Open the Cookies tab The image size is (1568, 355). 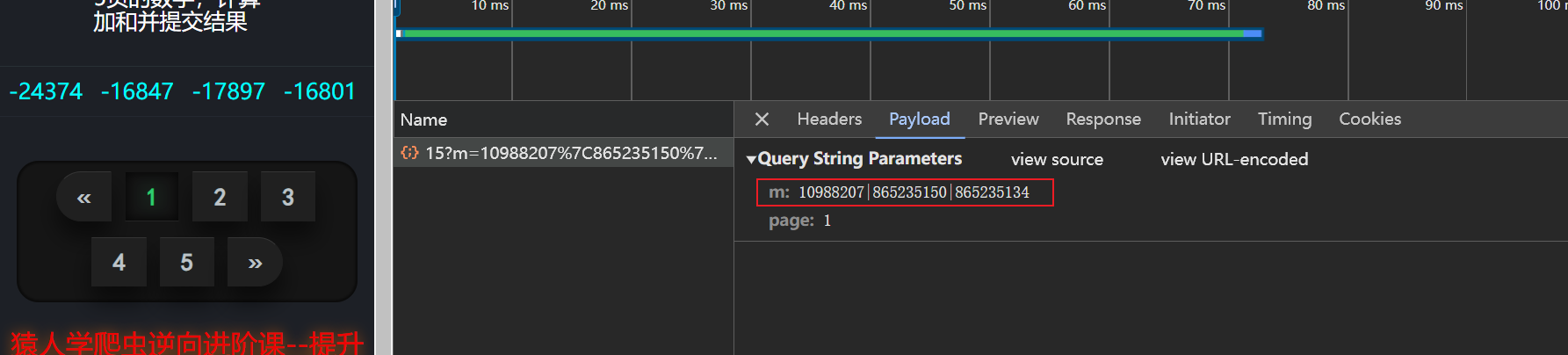pos(1369,120)
